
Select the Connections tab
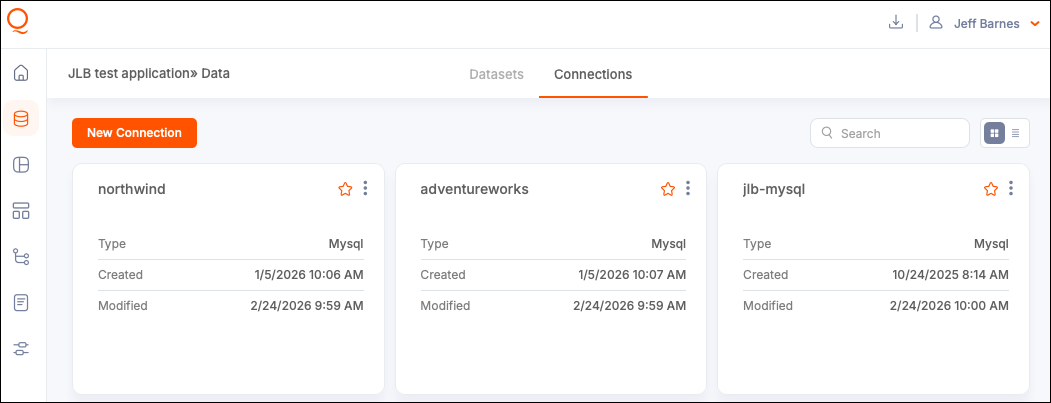(593, 74)
